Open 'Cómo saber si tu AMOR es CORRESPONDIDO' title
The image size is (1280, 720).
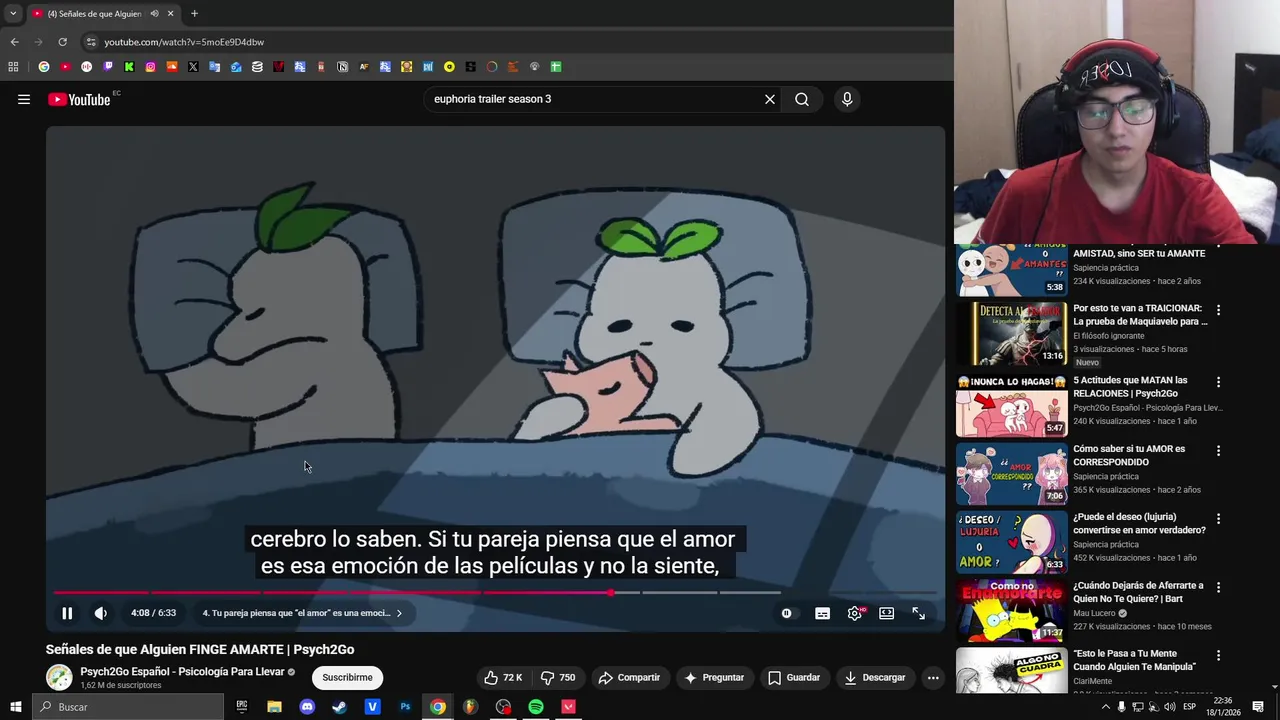pos(1129,455)
